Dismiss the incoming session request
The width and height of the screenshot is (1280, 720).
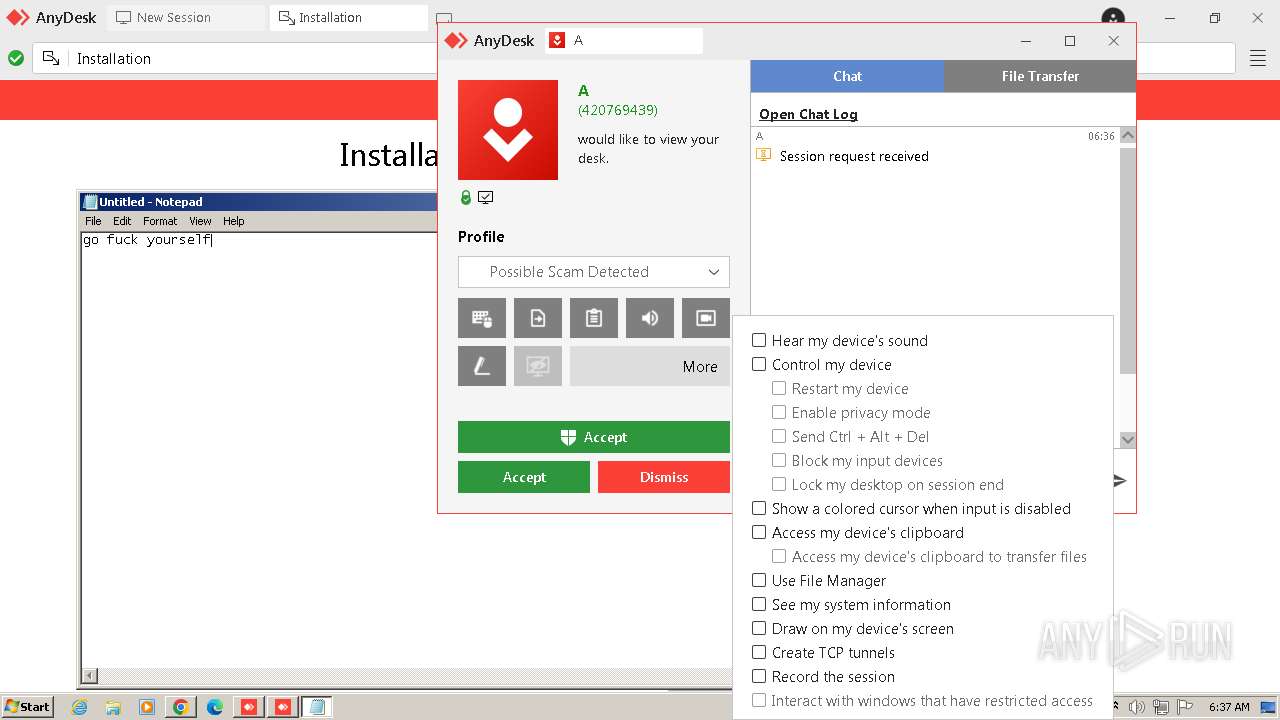coord(664,477)
